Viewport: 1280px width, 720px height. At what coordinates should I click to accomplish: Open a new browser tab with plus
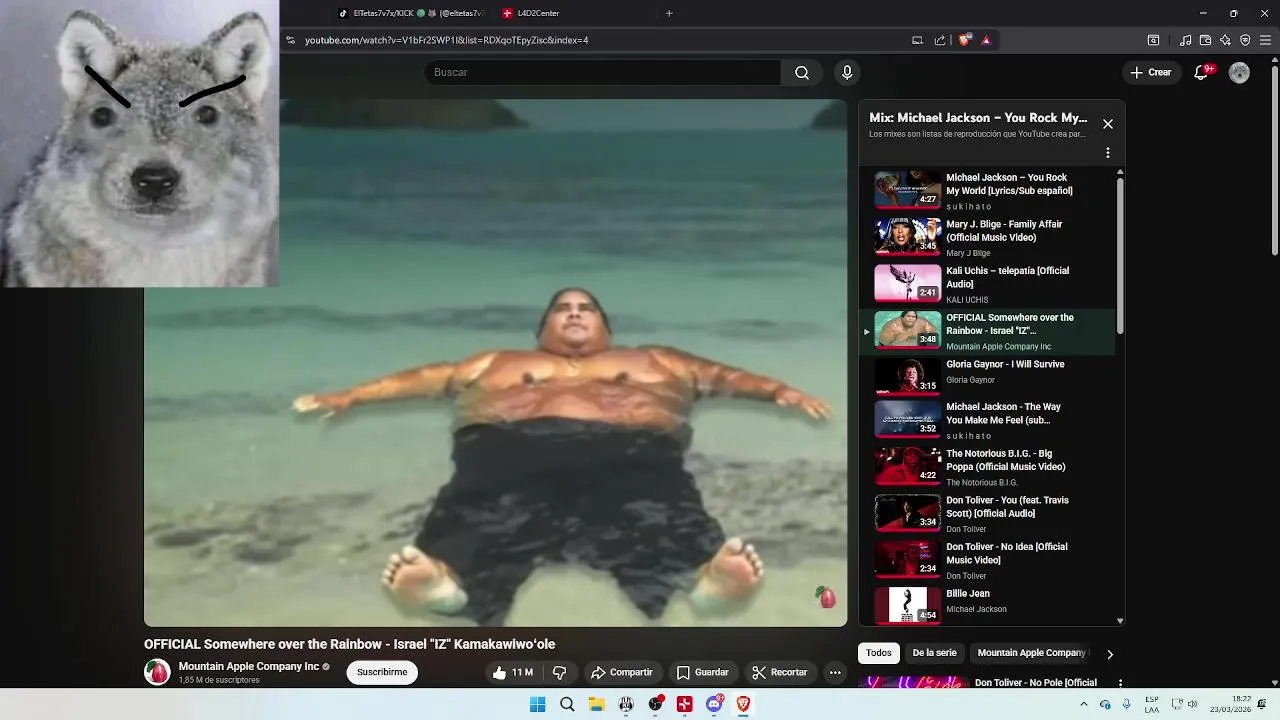pos(669,13)
